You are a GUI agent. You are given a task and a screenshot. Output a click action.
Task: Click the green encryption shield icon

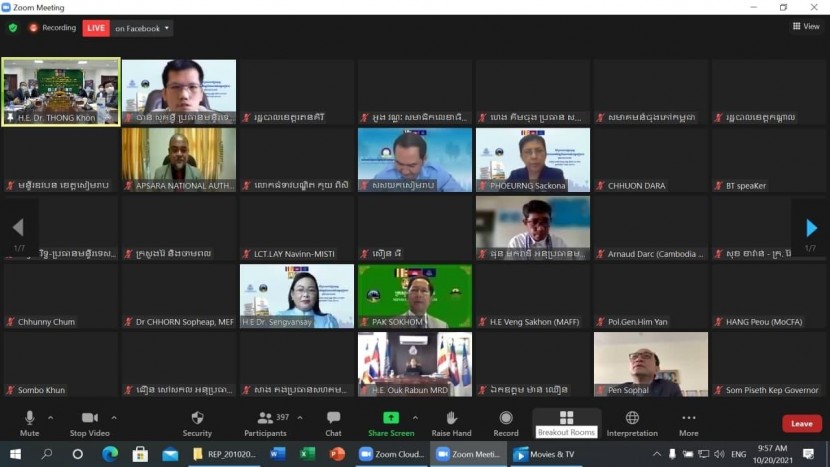(x=13, y=28)
